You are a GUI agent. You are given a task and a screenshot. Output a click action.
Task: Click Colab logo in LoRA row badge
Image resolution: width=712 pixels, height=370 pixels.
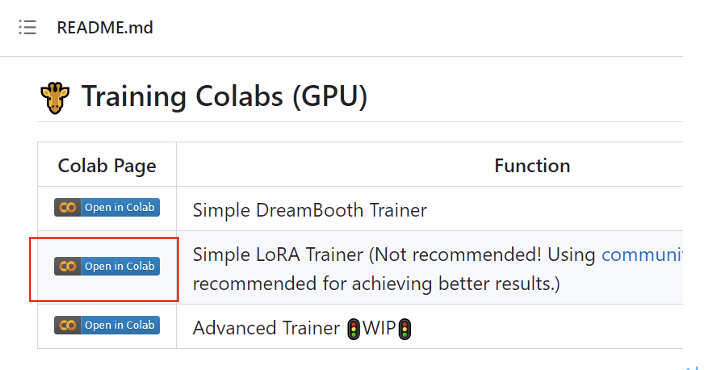click(x=68, y=266)
